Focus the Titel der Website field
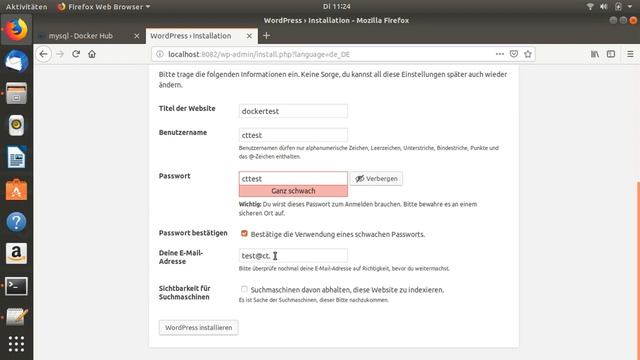This screenshot has width=640, height=360. pos(293,111)
